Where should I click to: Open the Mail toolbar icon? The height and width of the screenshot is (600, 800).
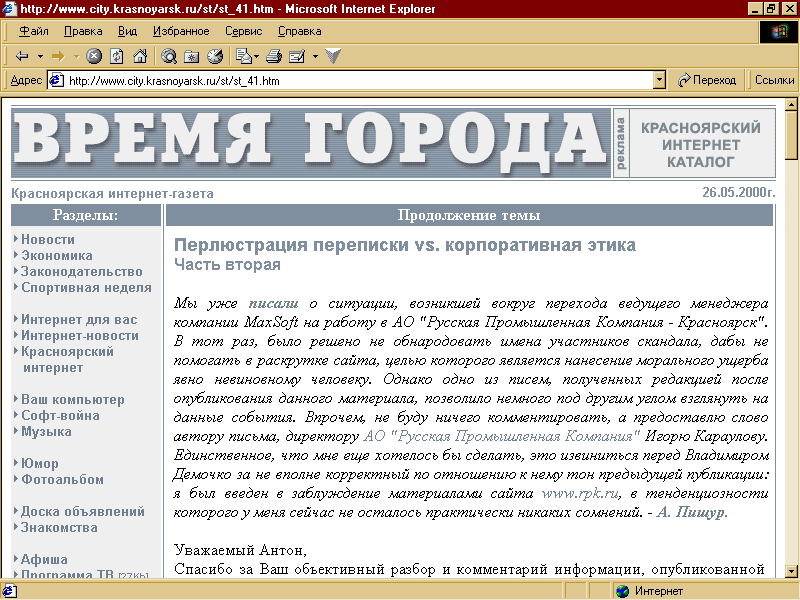tap(244, 56)
